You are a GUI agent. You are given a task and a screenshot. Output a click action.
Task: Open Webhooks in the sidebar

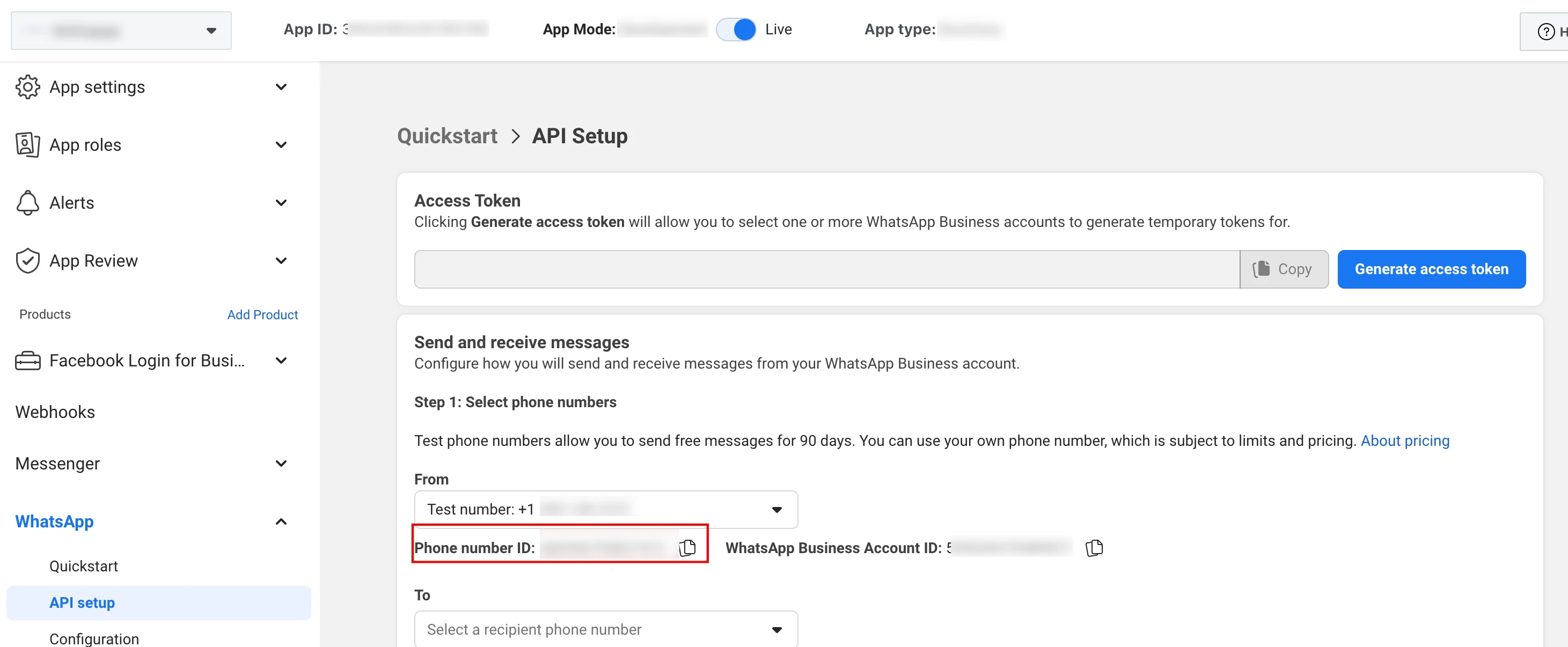55,412
